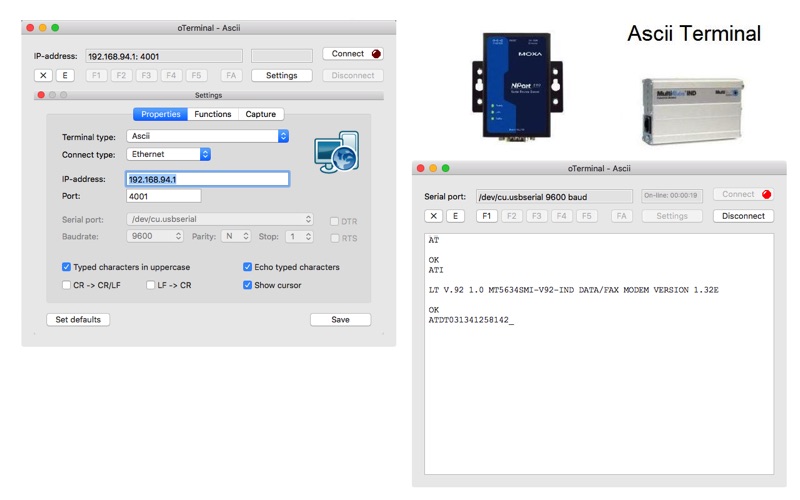Click FA in the serial port terminal window

tap(621, 216)
